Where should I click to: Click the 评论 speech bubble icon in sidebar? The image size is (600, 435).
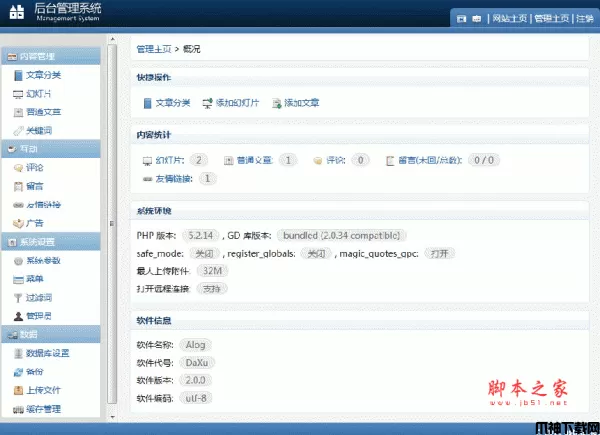tap(18, 168)
